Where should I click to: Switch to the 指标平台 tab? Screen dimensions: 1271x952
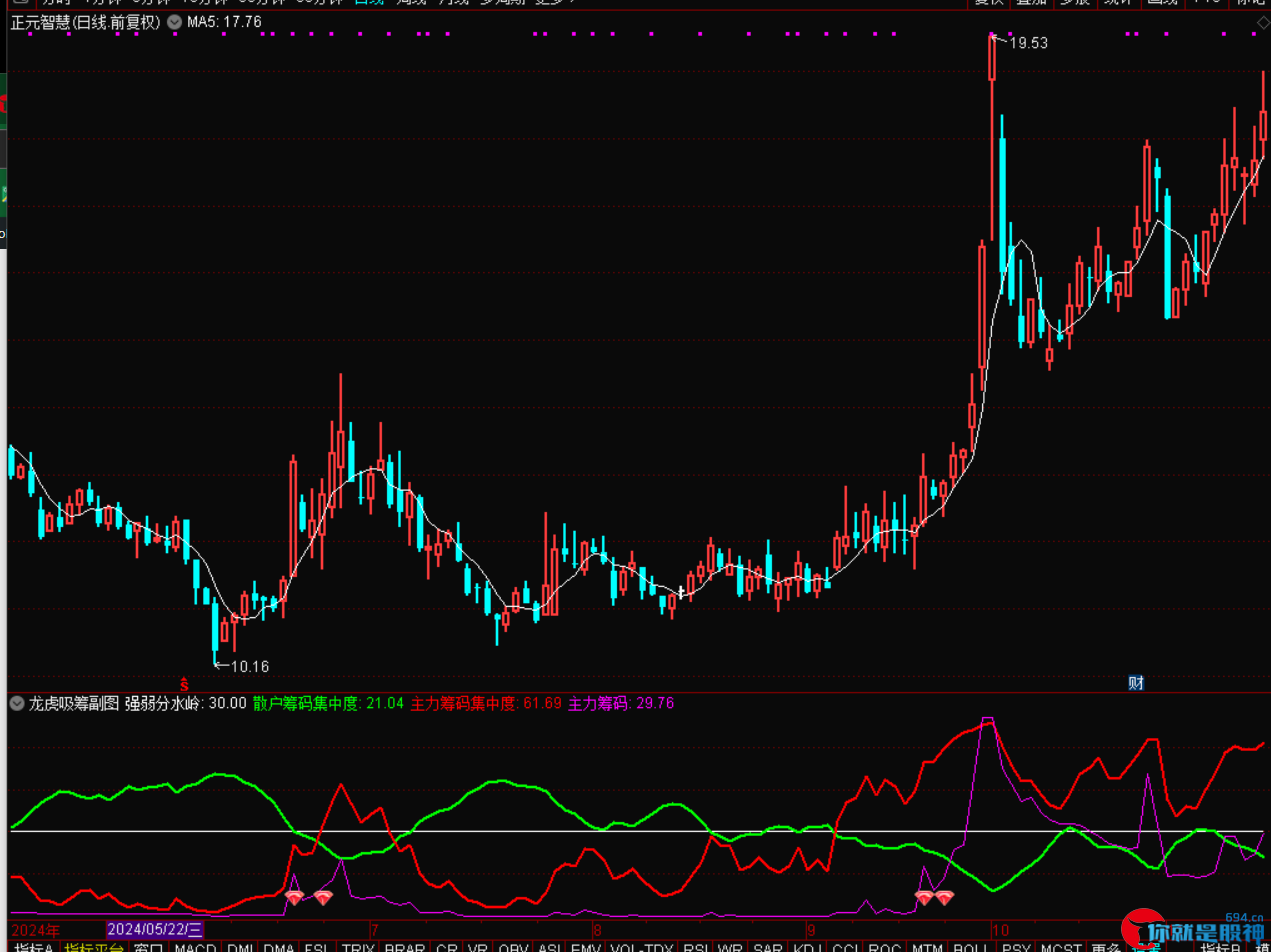click(93, 946)
